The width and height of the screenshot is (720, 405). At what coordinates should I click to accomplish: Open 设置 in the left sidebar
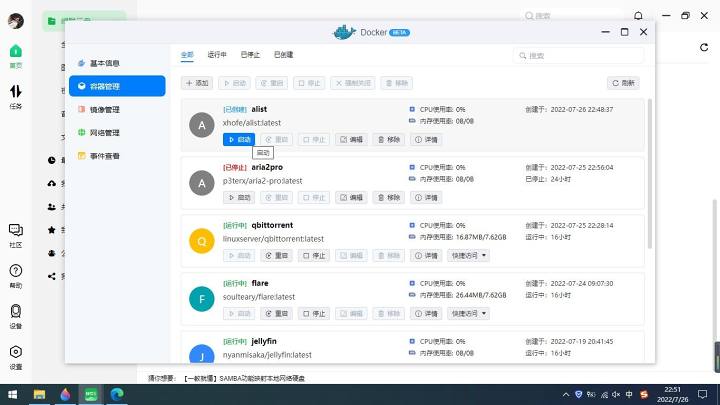point(16,357)
